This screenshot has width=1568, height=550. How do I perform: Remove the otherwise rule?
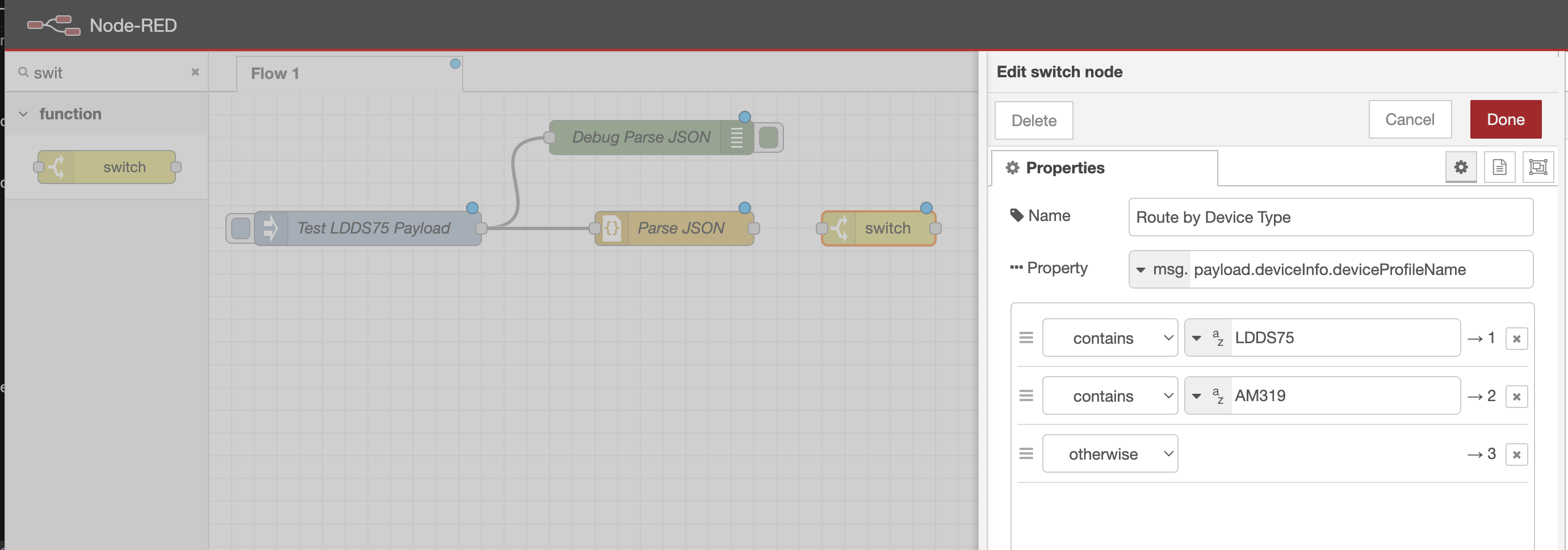pyautogui.click(x=1516, y=455)
